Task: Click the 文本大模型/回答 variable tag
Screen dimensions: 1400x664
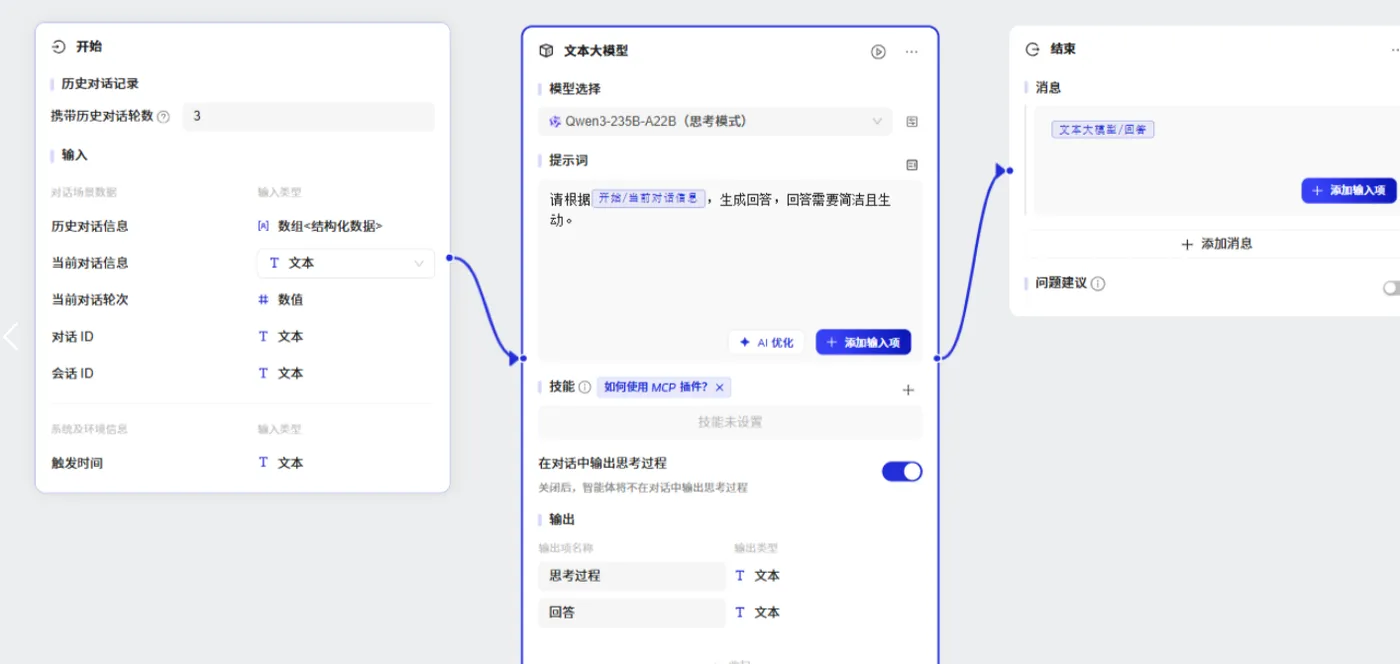Action: [1102, 129]
